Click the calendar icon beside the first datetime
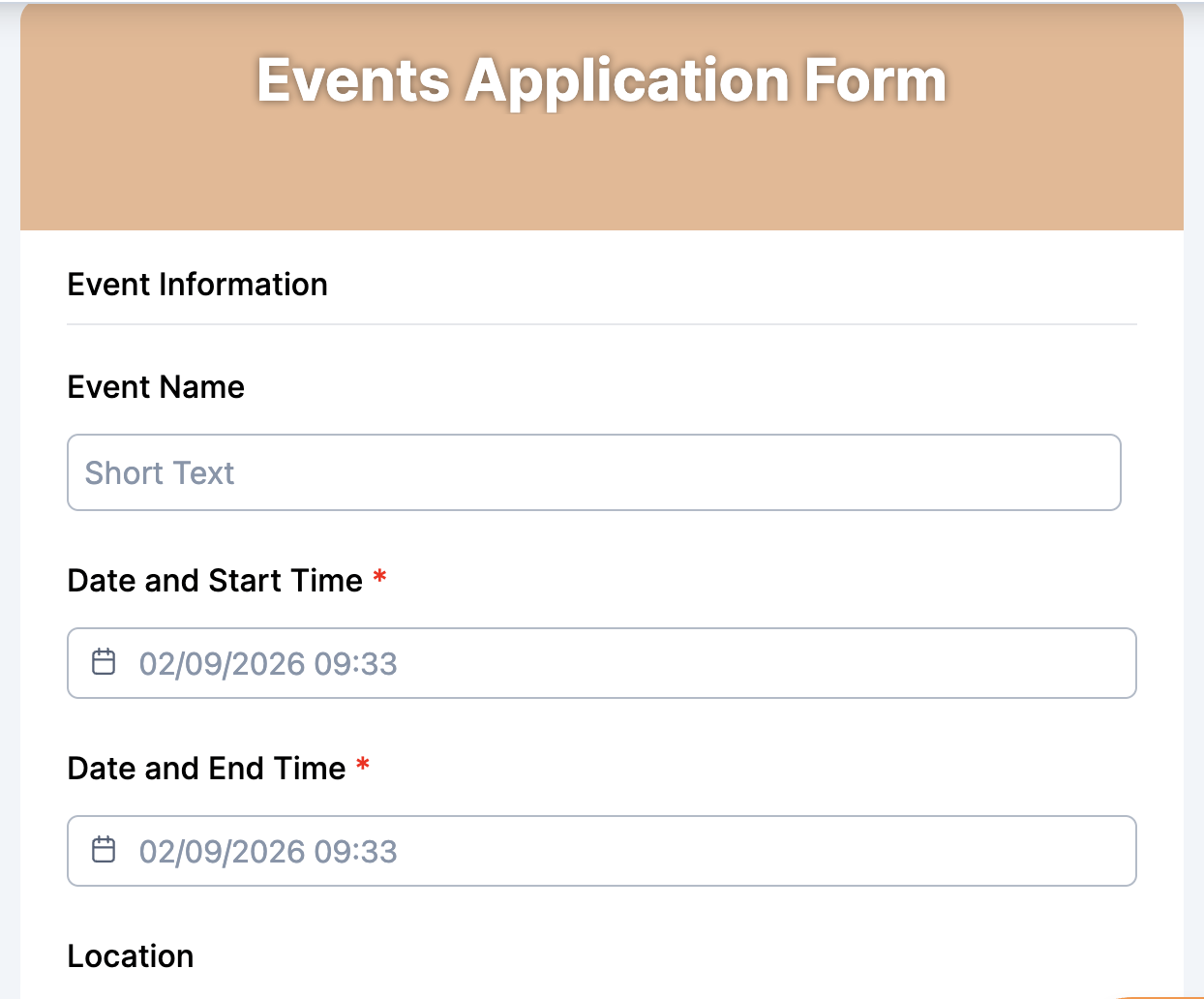Screen dimensions: 1204x999 click(x=104, y=662)
